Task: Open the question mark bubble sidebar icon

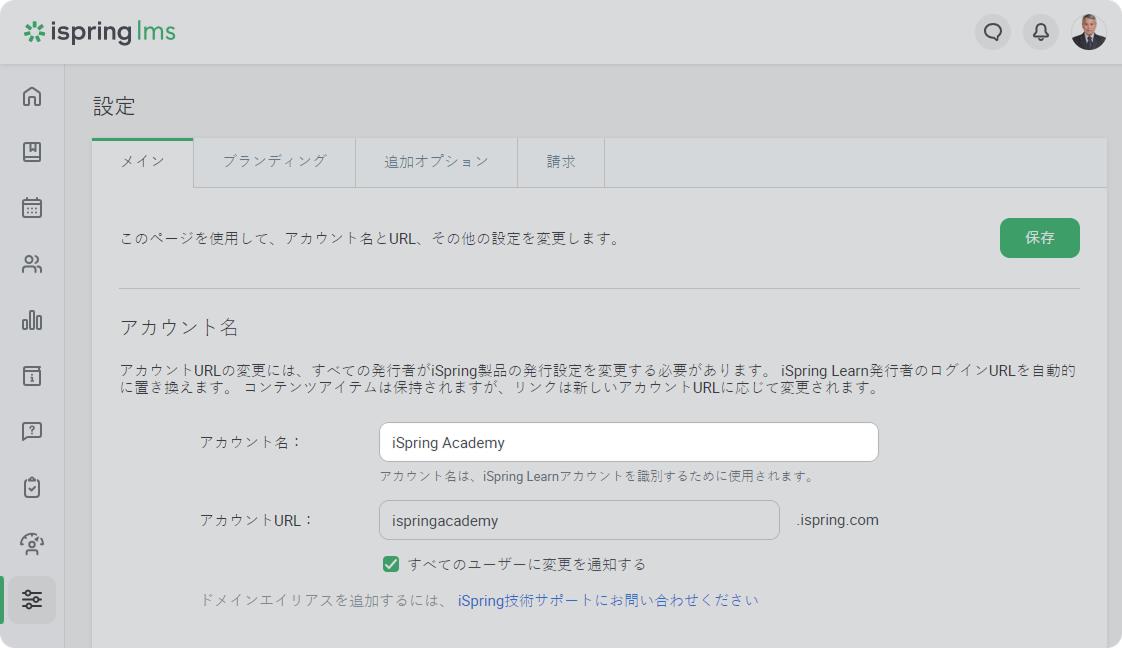Action: coord(32,432)
